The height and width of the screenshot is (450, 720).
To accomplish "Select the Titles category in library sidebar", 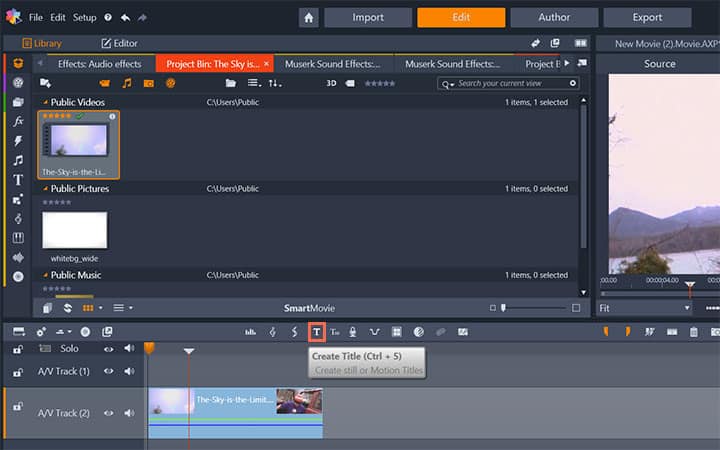I will click(18, 180).
